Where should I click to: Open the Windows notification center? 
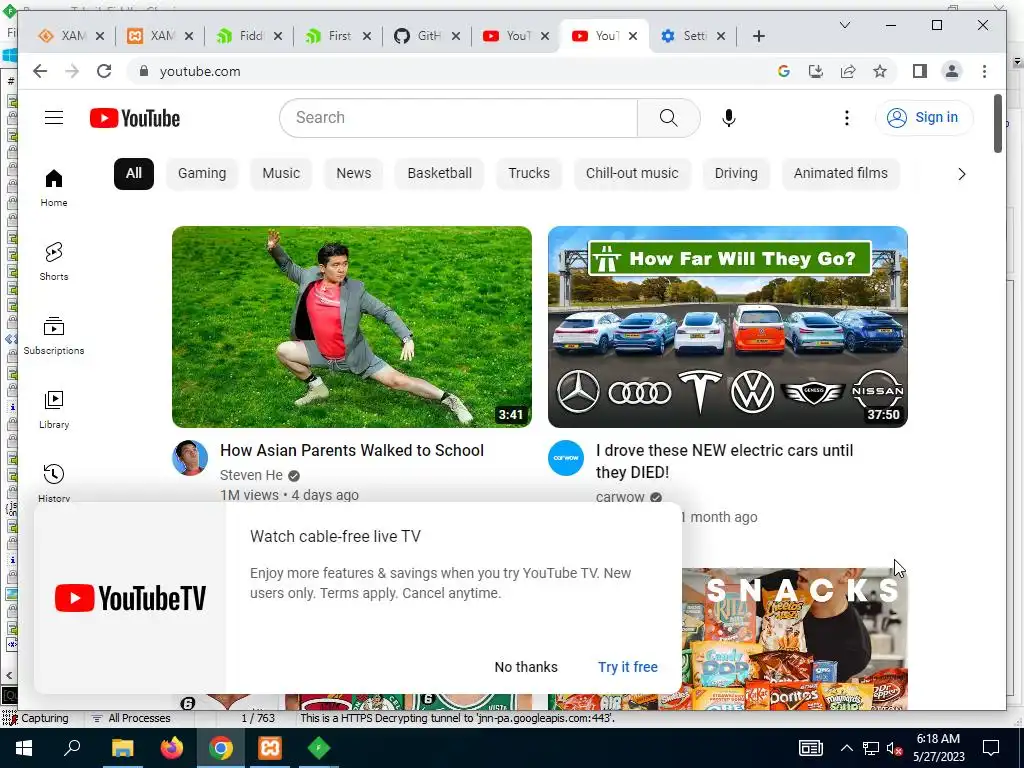tap(991, 748)
